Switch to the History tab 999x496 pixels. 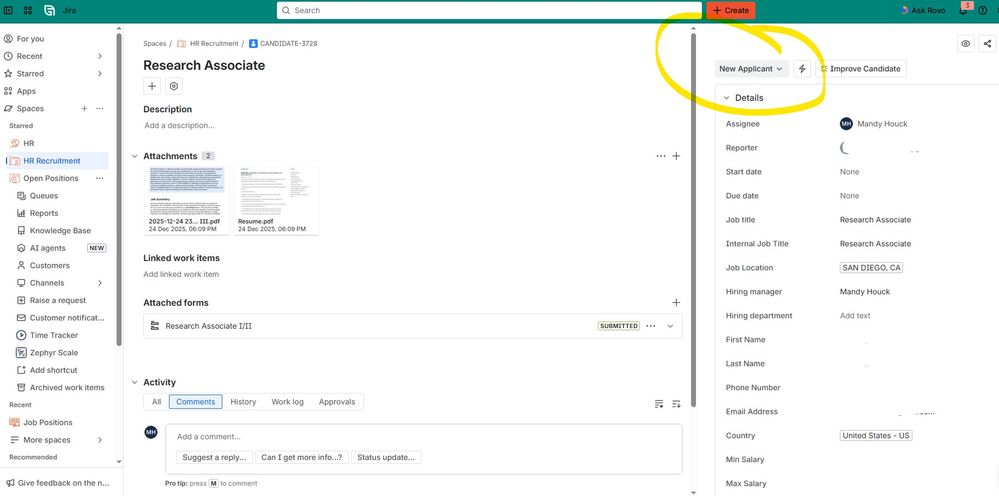243,402
